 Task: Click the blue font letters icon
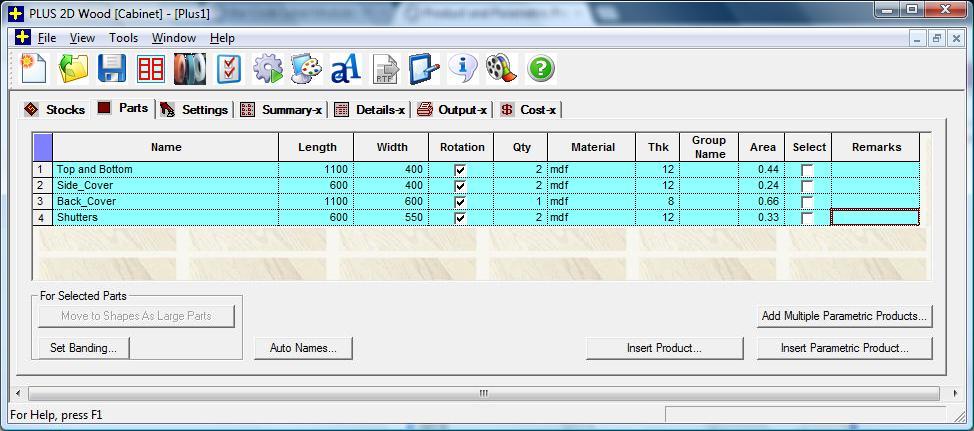(x=345, y=69)
